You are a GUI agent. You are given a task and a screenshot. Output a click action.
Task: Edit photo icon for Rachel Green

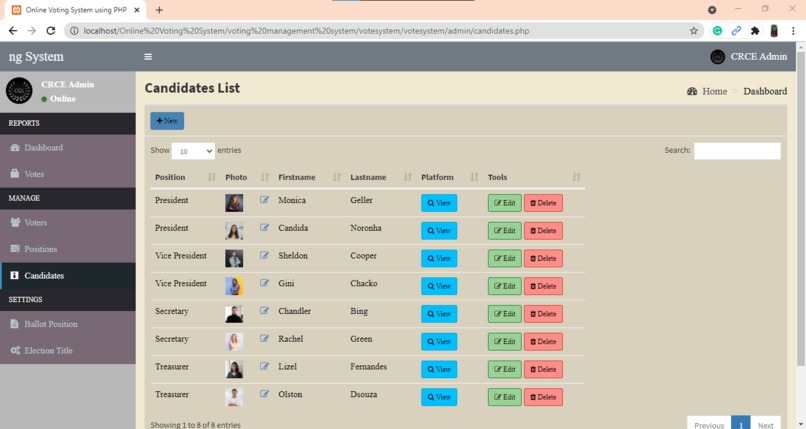(x=264, y=339)
